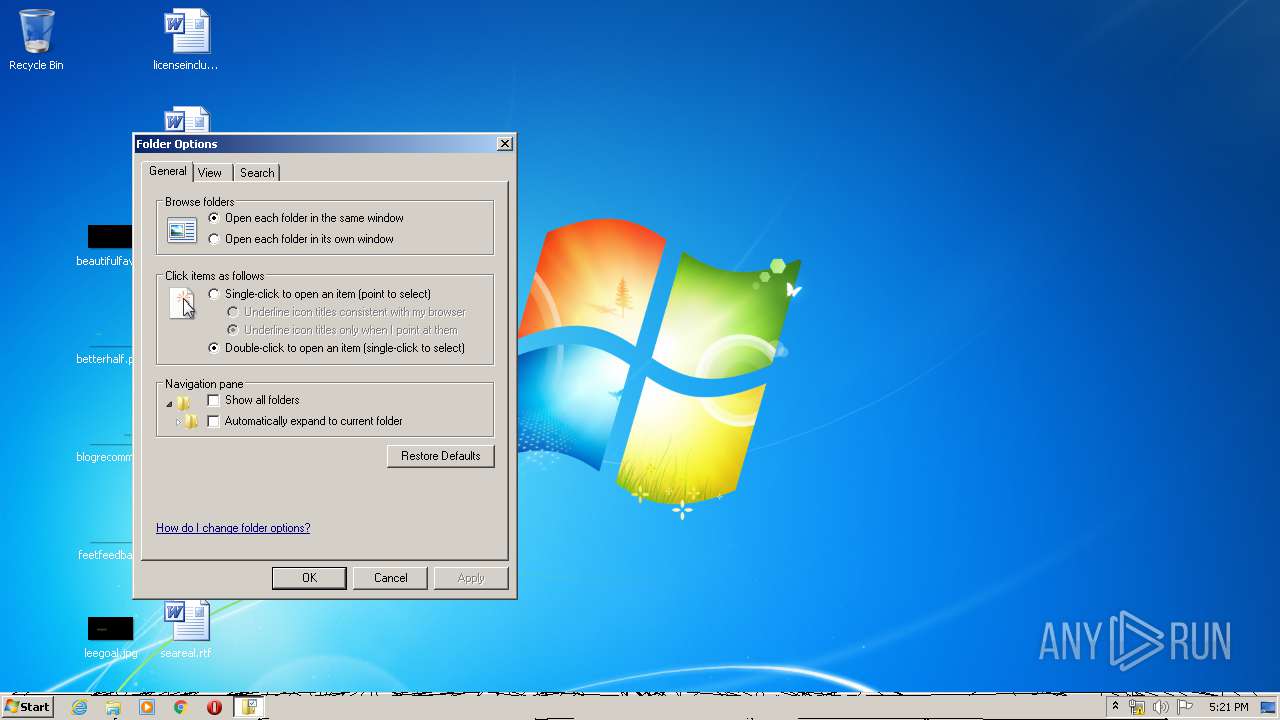
Task: Open How do I change folder options link
Action: (233, 528)
